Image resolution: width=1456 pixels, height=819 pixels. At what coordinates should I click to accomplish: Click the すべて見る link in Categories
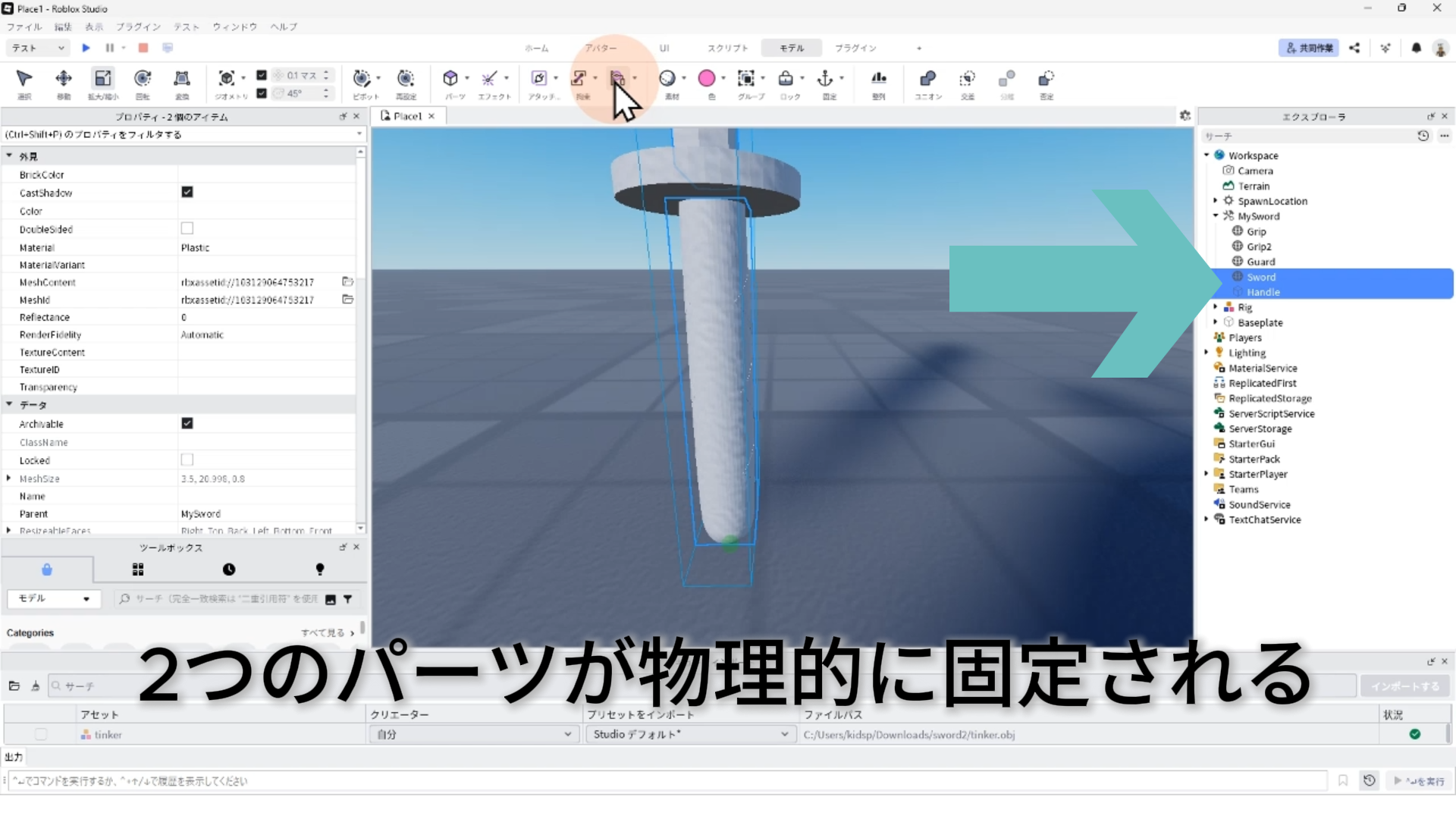327,632
